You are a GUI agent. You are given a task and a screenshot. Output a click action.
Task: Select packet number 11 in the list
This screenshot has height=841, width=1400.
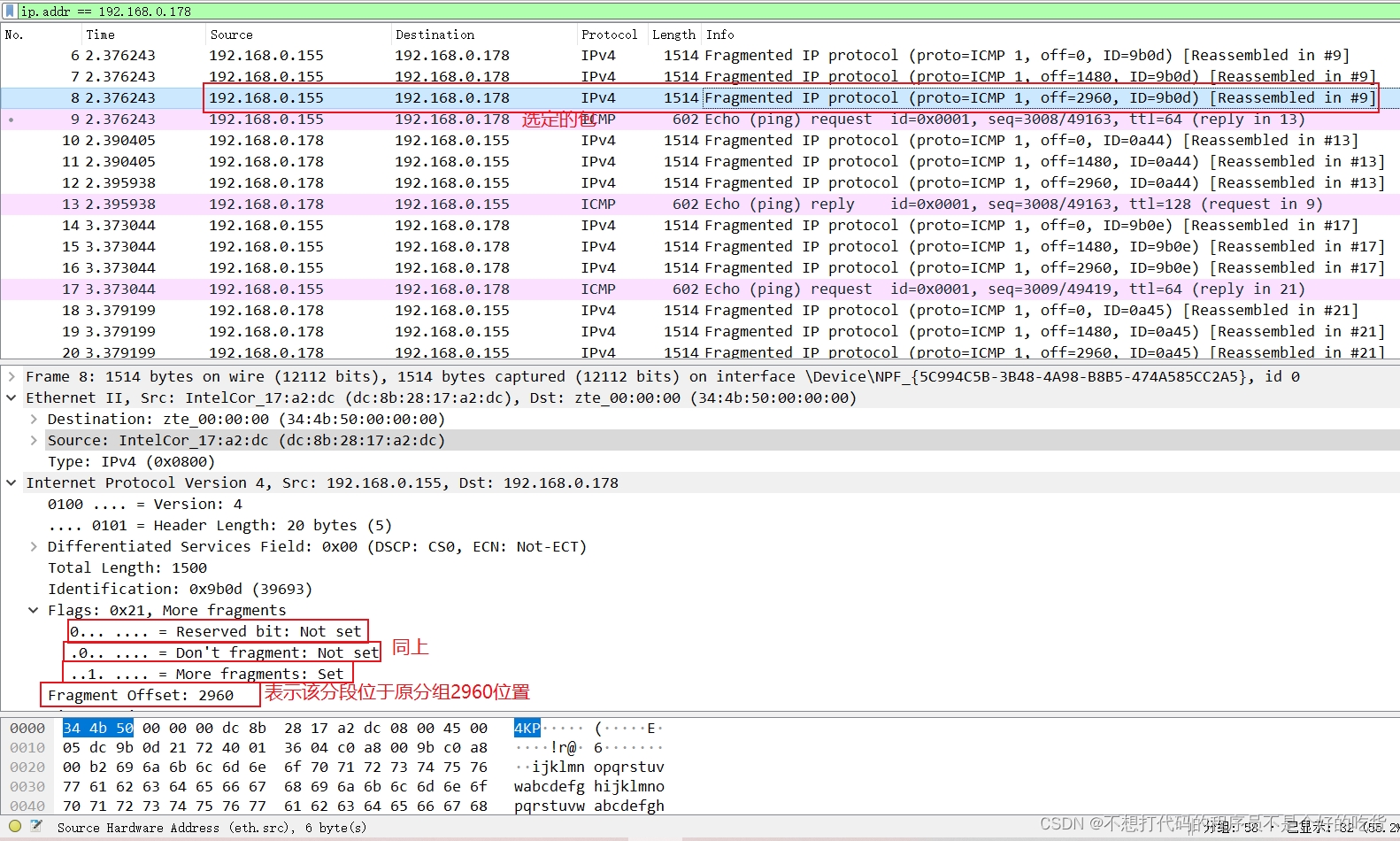coord(700,161)
